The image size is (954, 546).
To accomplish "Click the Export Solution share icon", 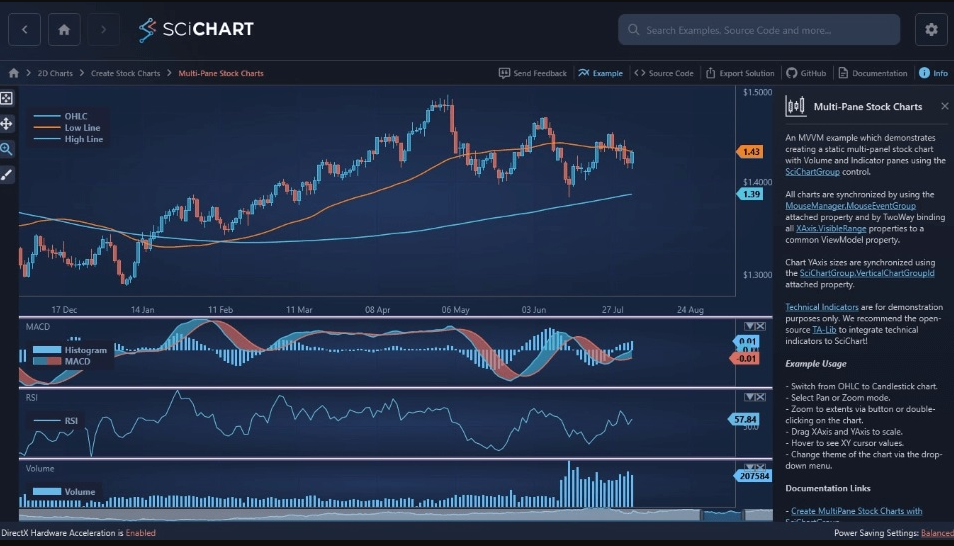I will (710, 73).
